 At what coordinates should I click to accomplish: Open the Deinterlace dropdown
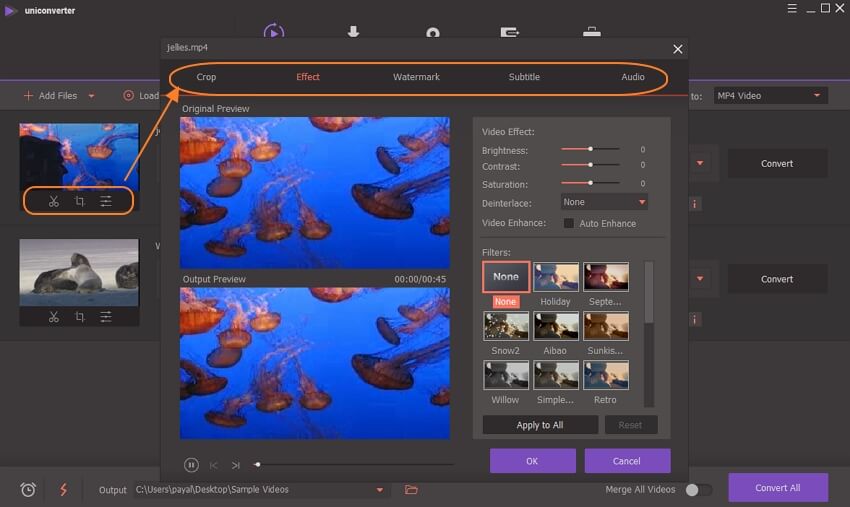coord(604,202)
